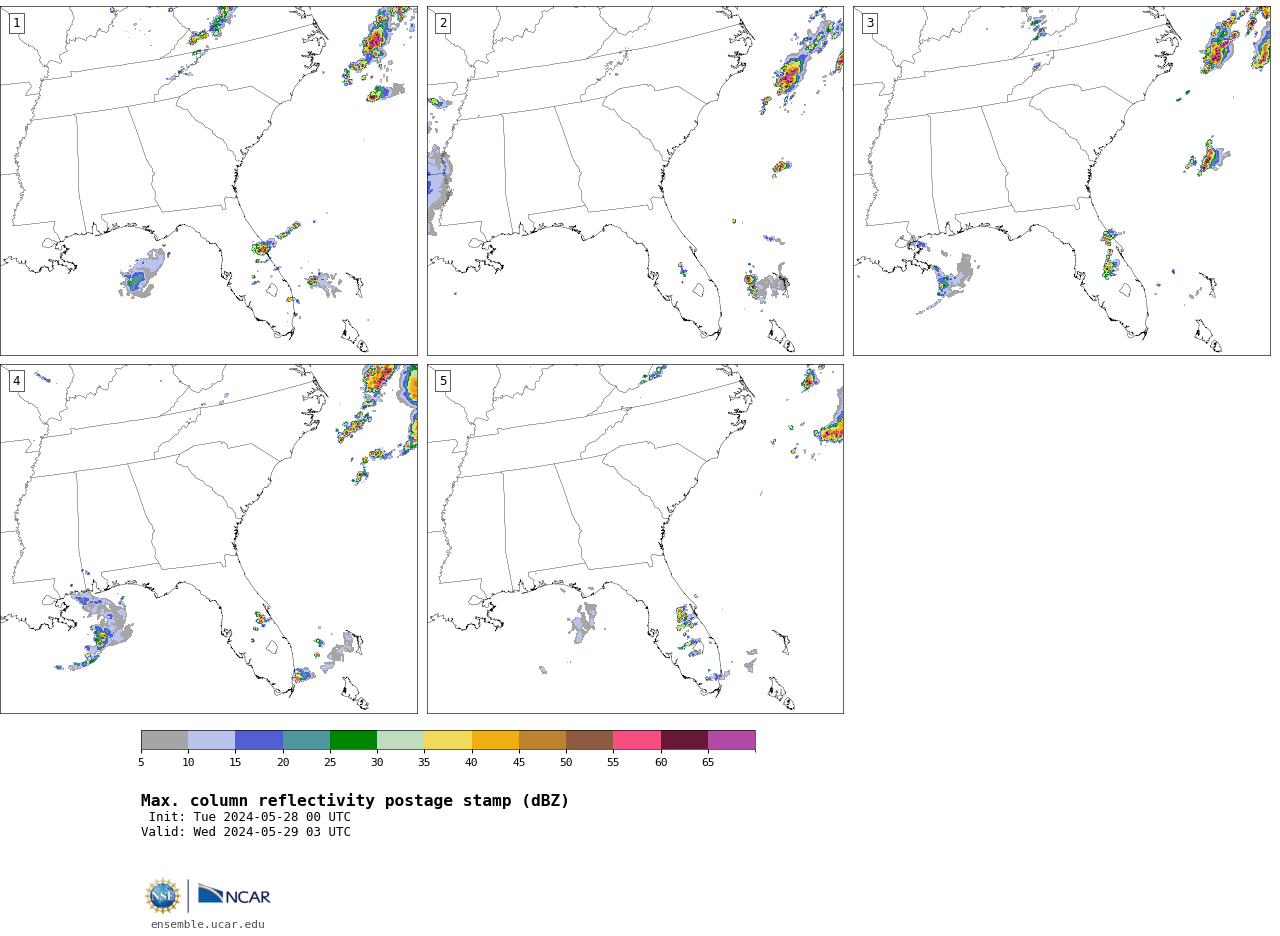Click the 'Init: Tue 2024-05-28 00 UTC' text

[x=250, y=817]
